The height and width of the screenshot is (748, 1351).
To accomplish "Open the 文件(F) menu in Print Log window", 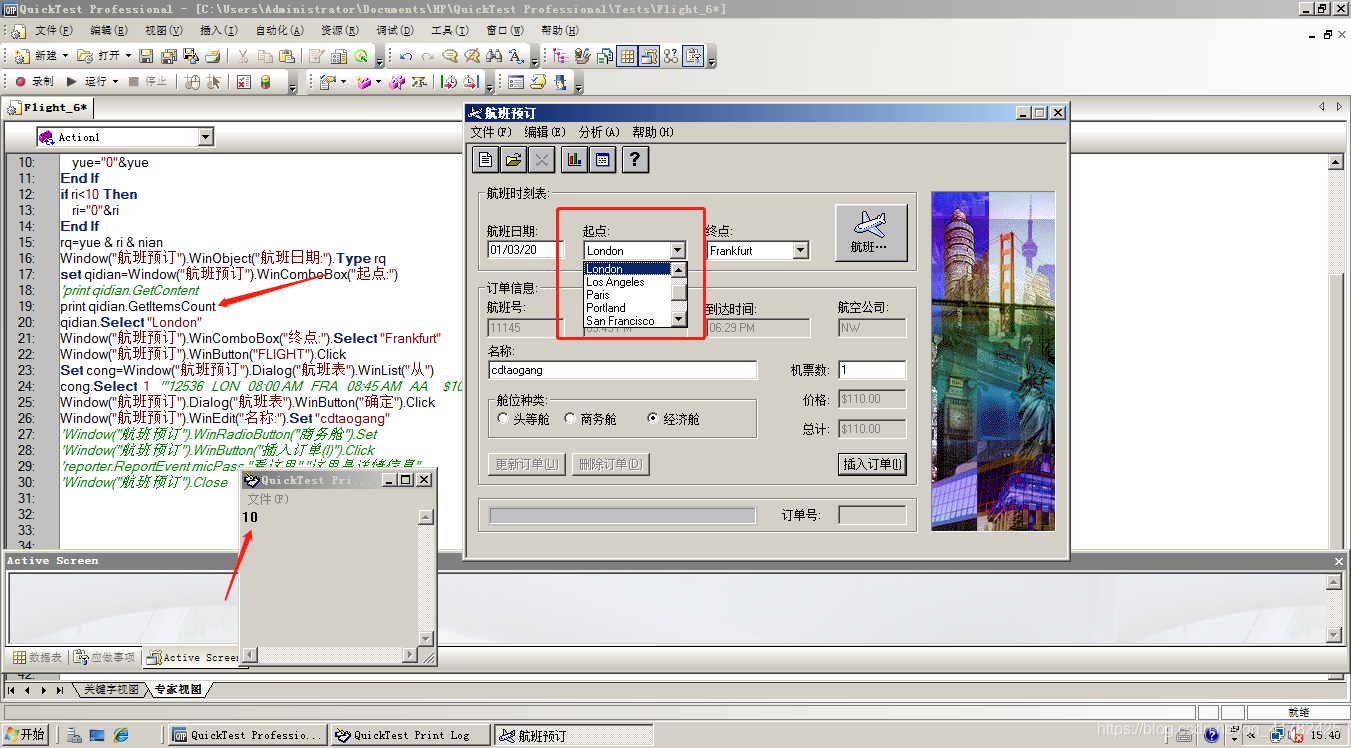I will tap(268, 498).
